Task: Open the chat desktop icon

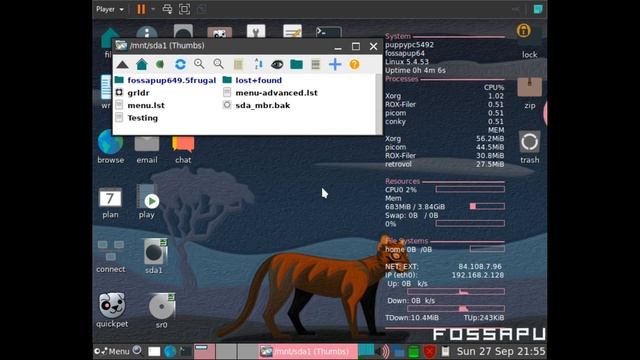Action: [183, 149]
